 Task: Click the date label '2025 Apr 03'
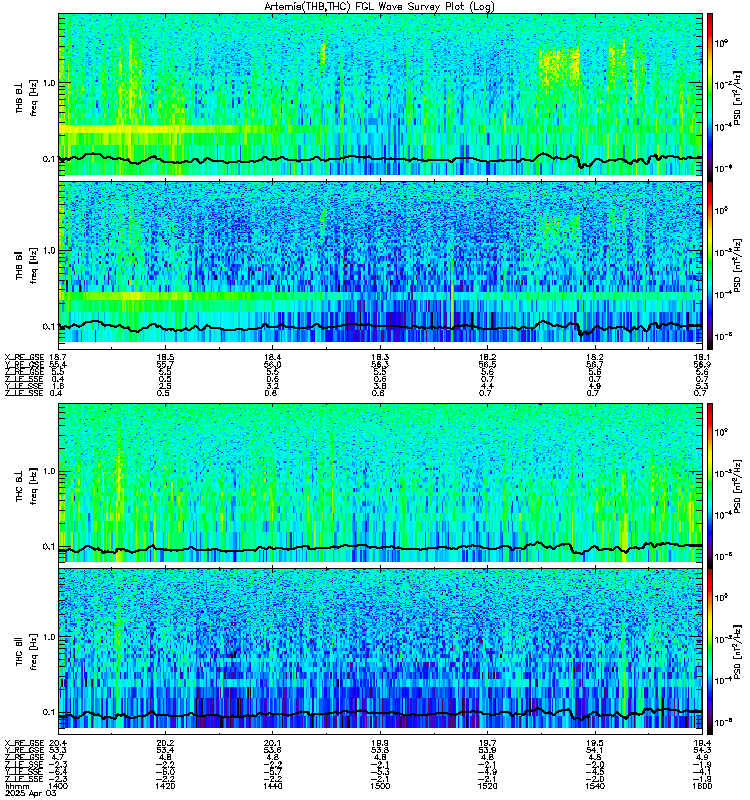pos(30,793)
